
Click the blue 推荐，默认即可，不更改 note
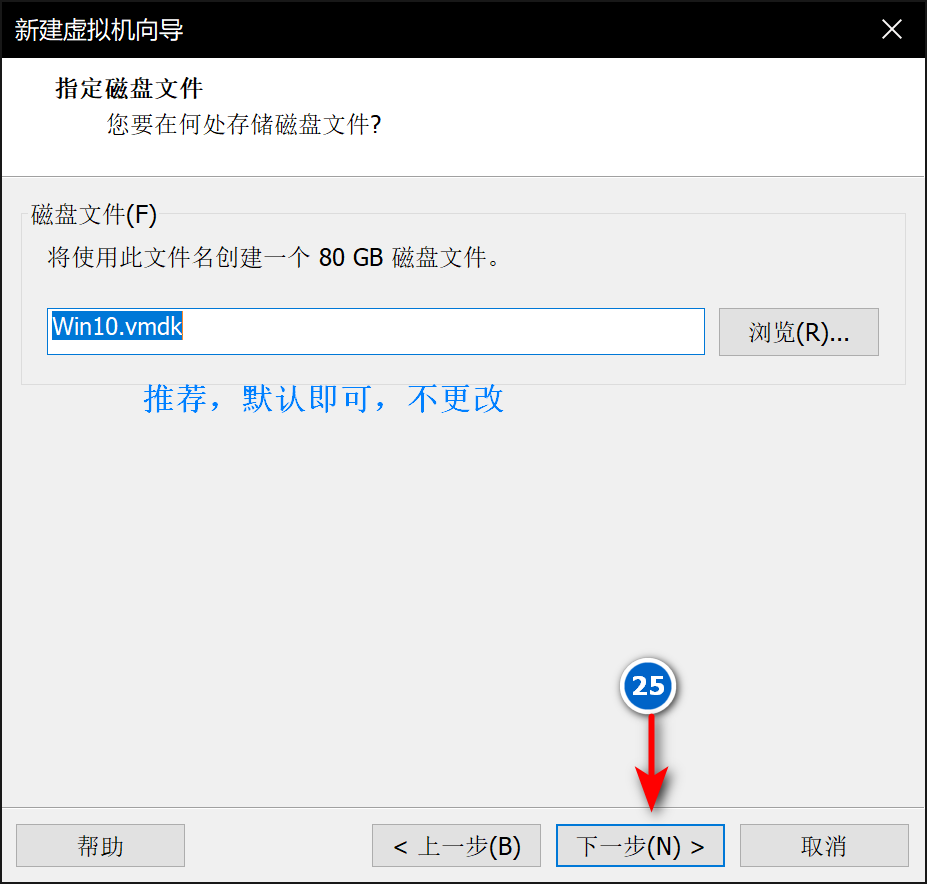tap(324, 399)
